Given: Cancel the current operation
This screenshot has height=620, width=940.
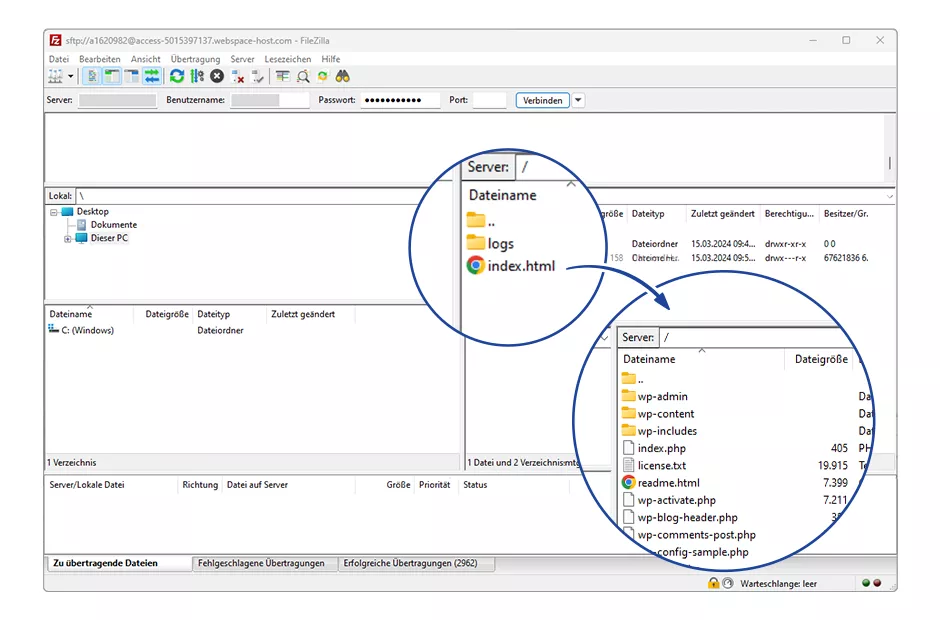Looking at the screenshot, I should pos(217,76).
